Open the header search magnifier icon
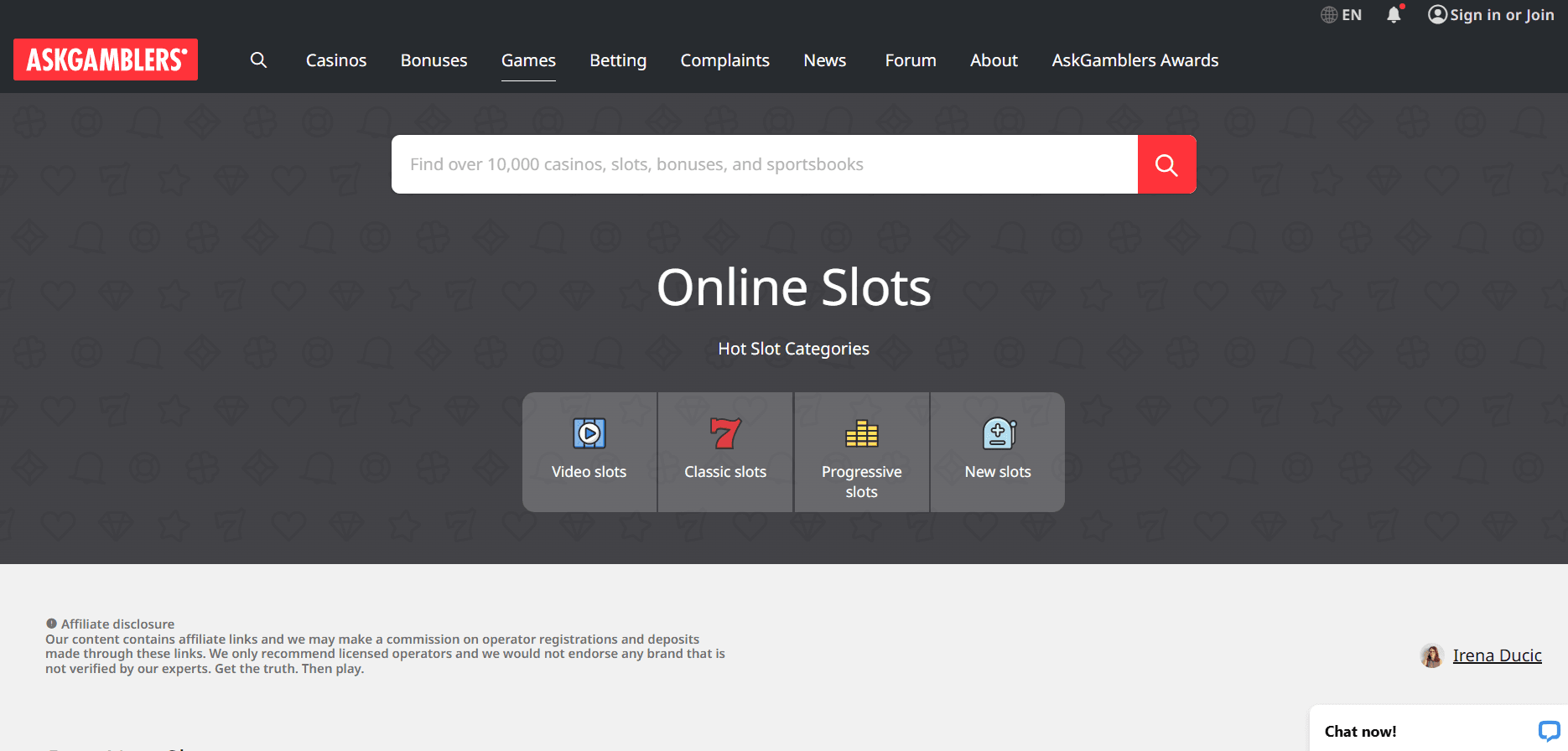1568x751 pixels. click(258, 60)
